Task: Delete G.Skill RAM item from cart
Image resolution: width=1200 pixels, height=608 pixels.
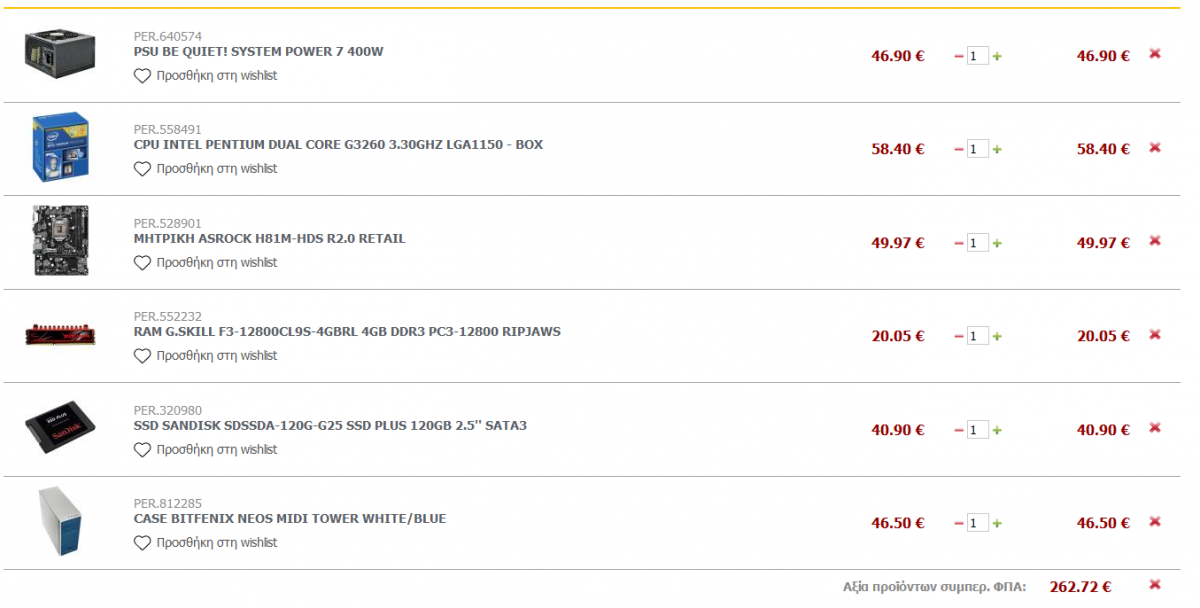Action: pyautogui.click(x=1155, y=335)
